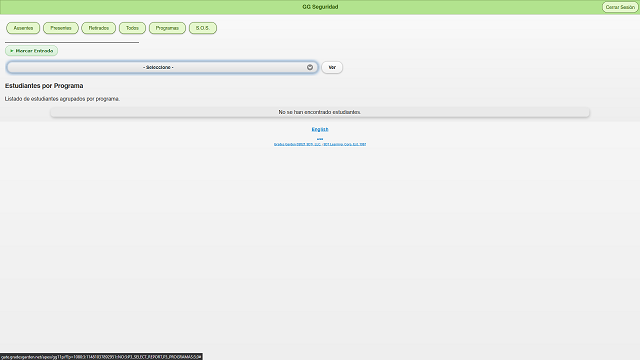Click the GG Seguridad page title

[x=320, y=7]
